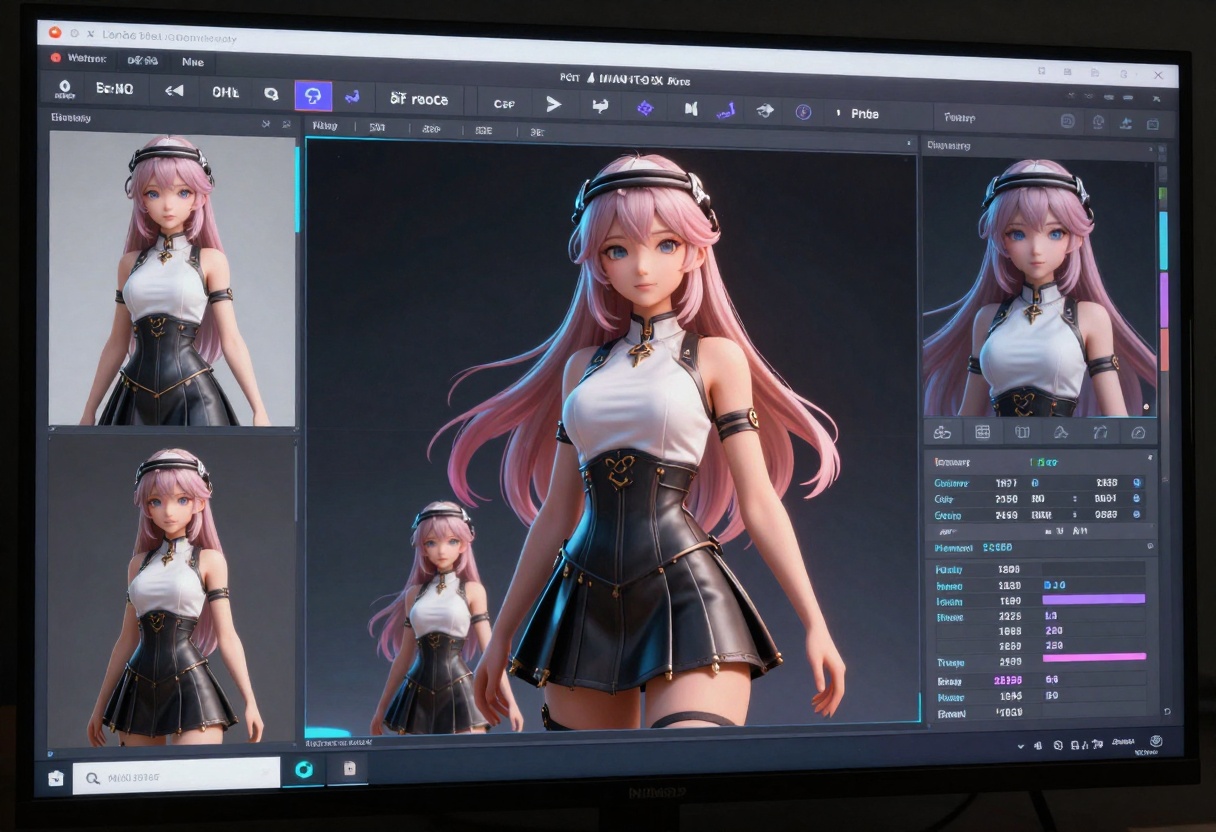Click the Phbe toolbar button
This screenshot has height=832, width=1216.
click(x=864, y=114)
